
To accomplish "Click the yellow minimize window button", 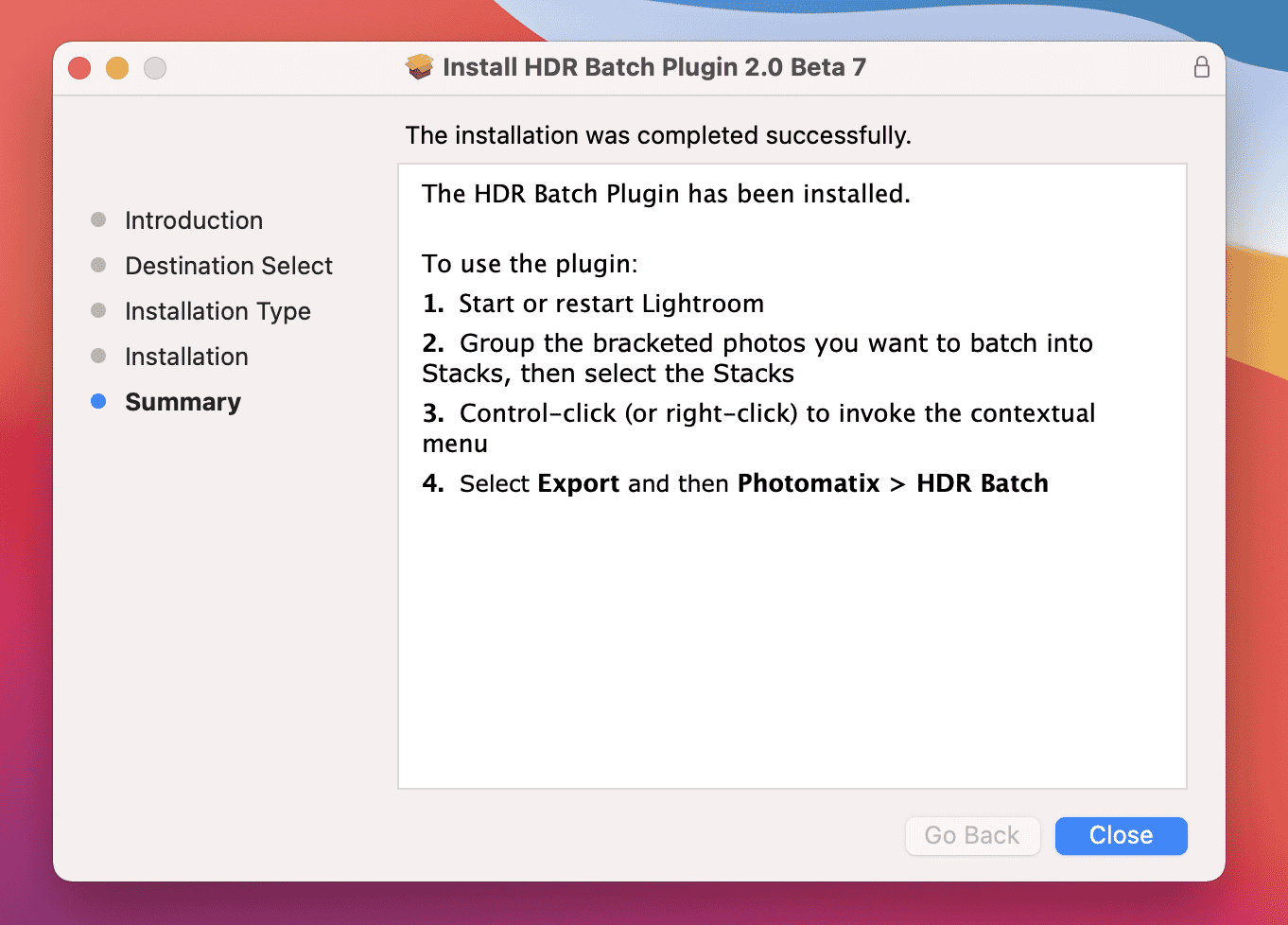I will (117, 68).
